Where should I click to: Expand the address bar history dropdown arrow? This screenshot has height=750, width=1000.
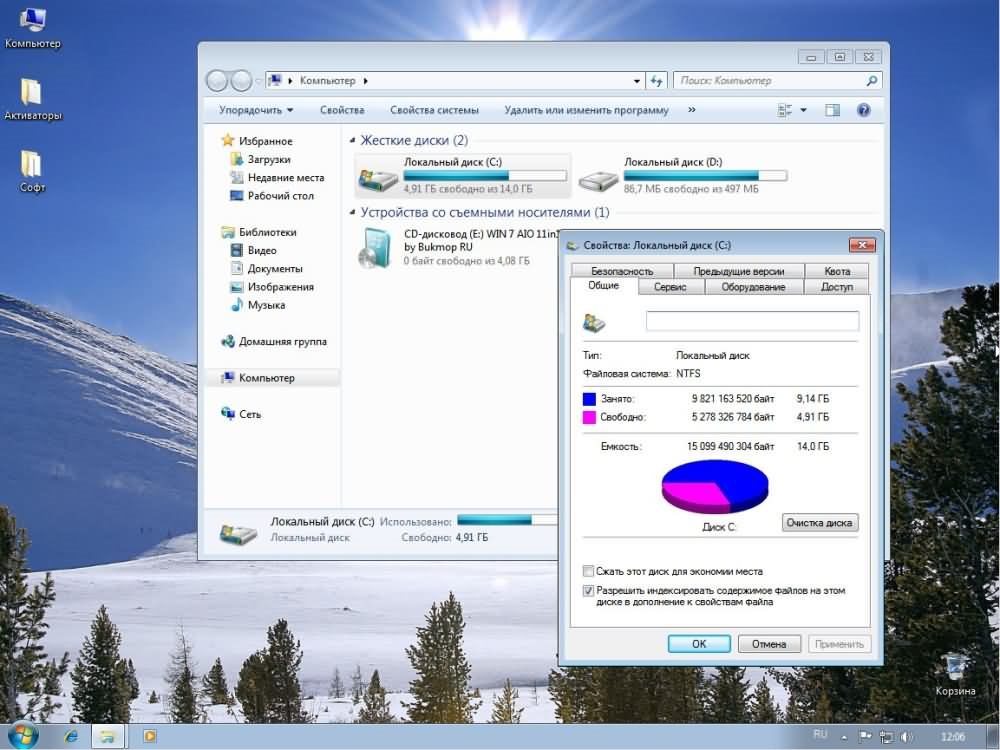pos(638,81)
